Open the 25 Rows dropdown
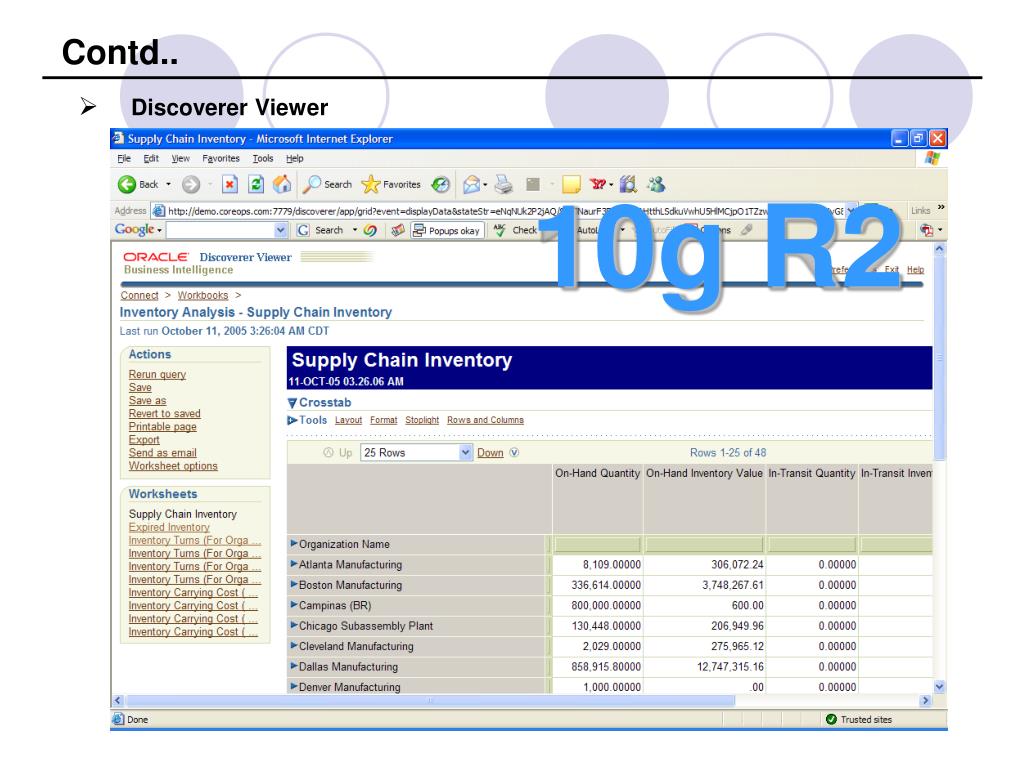The height and width of the screenshot is (768, 1024). tap(417, 453)
